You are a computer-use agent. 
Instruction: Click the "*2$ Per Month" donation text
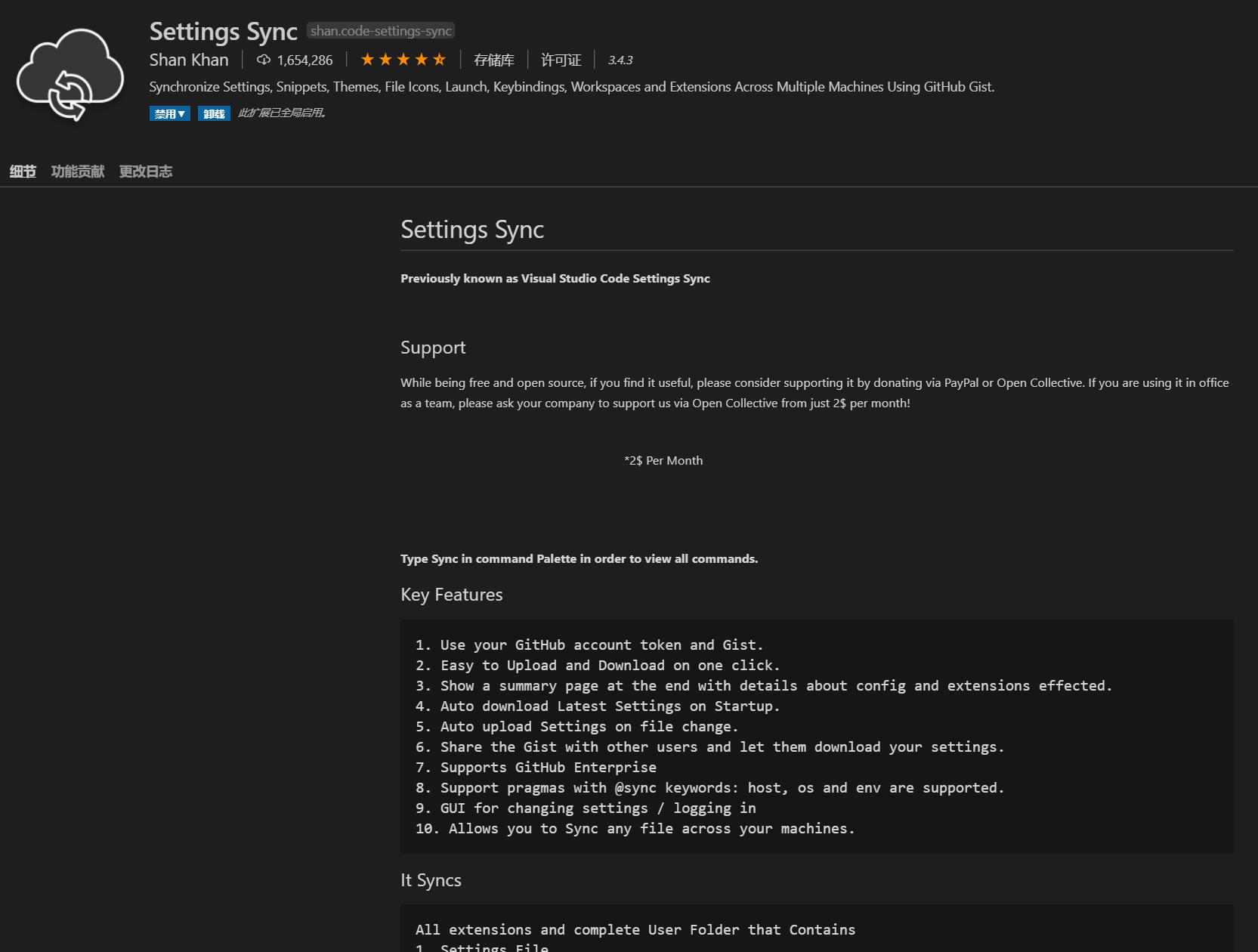663,460
